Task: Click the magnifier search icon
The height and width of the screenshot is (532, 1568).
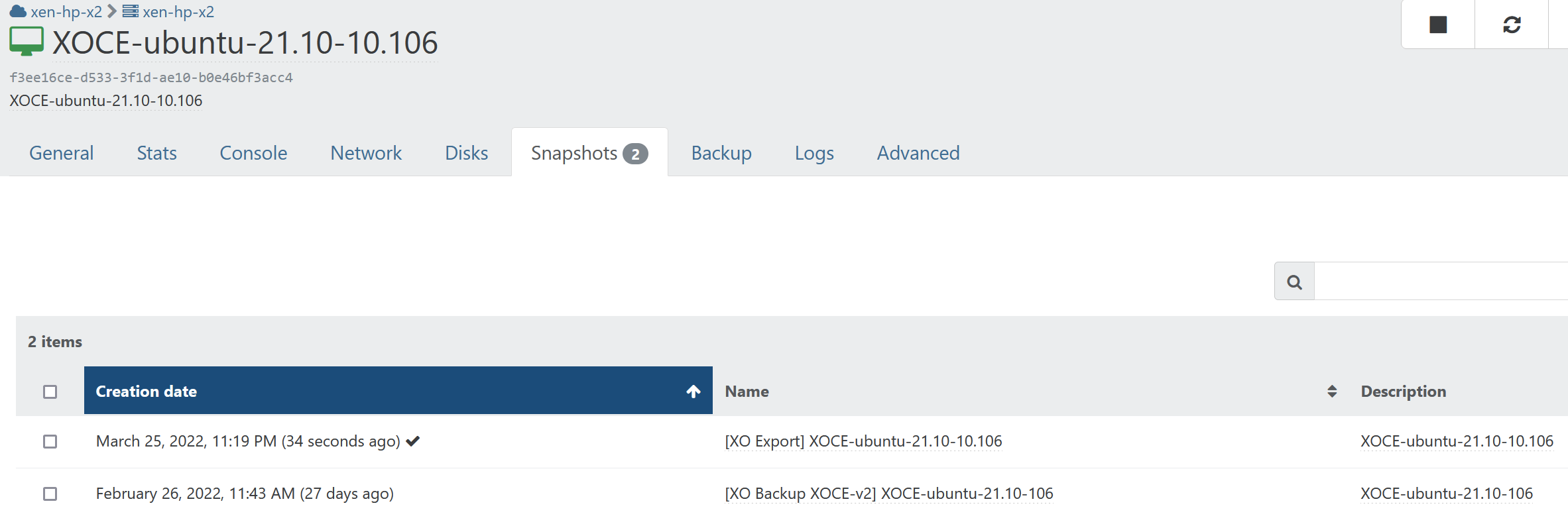Action: pyautogui.click(x=1294, y=282)
